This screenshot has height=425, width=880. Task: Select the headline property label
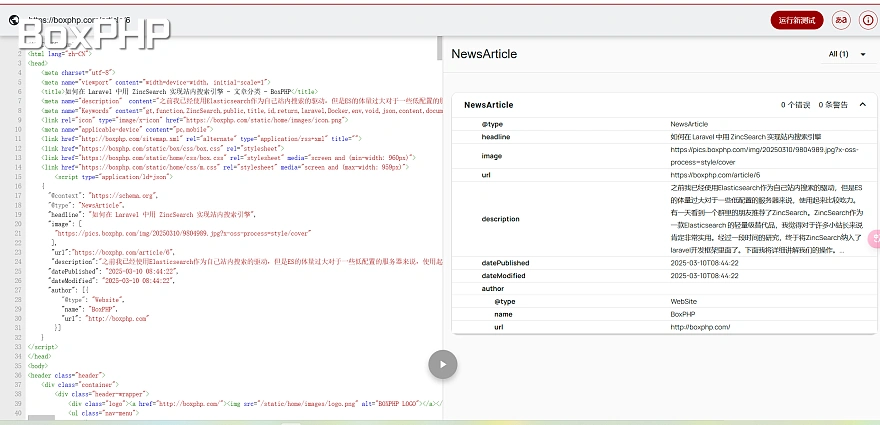496,137
